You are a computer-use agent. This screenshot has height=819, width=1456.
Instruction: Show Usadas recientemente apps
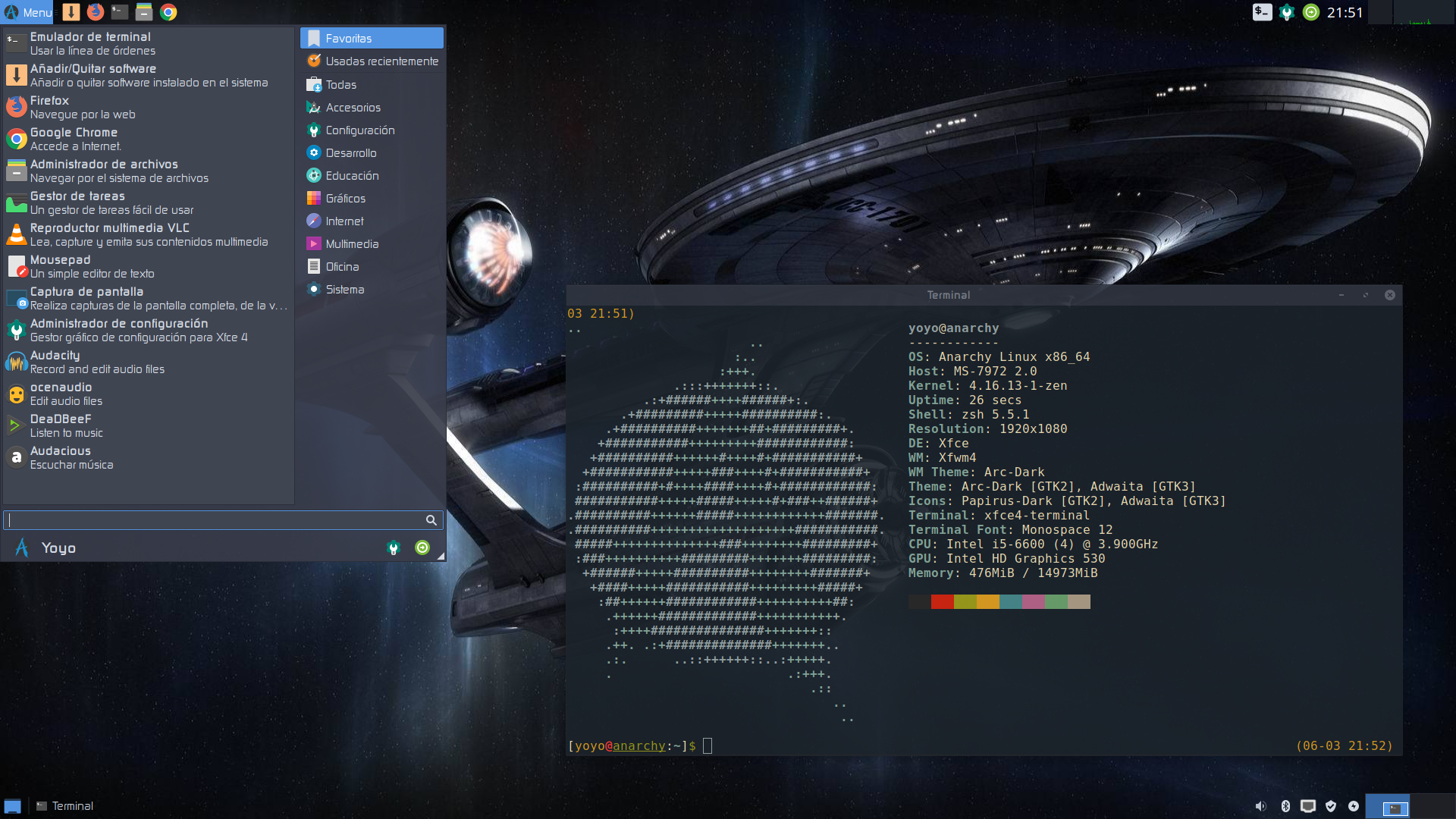point(381,61)
